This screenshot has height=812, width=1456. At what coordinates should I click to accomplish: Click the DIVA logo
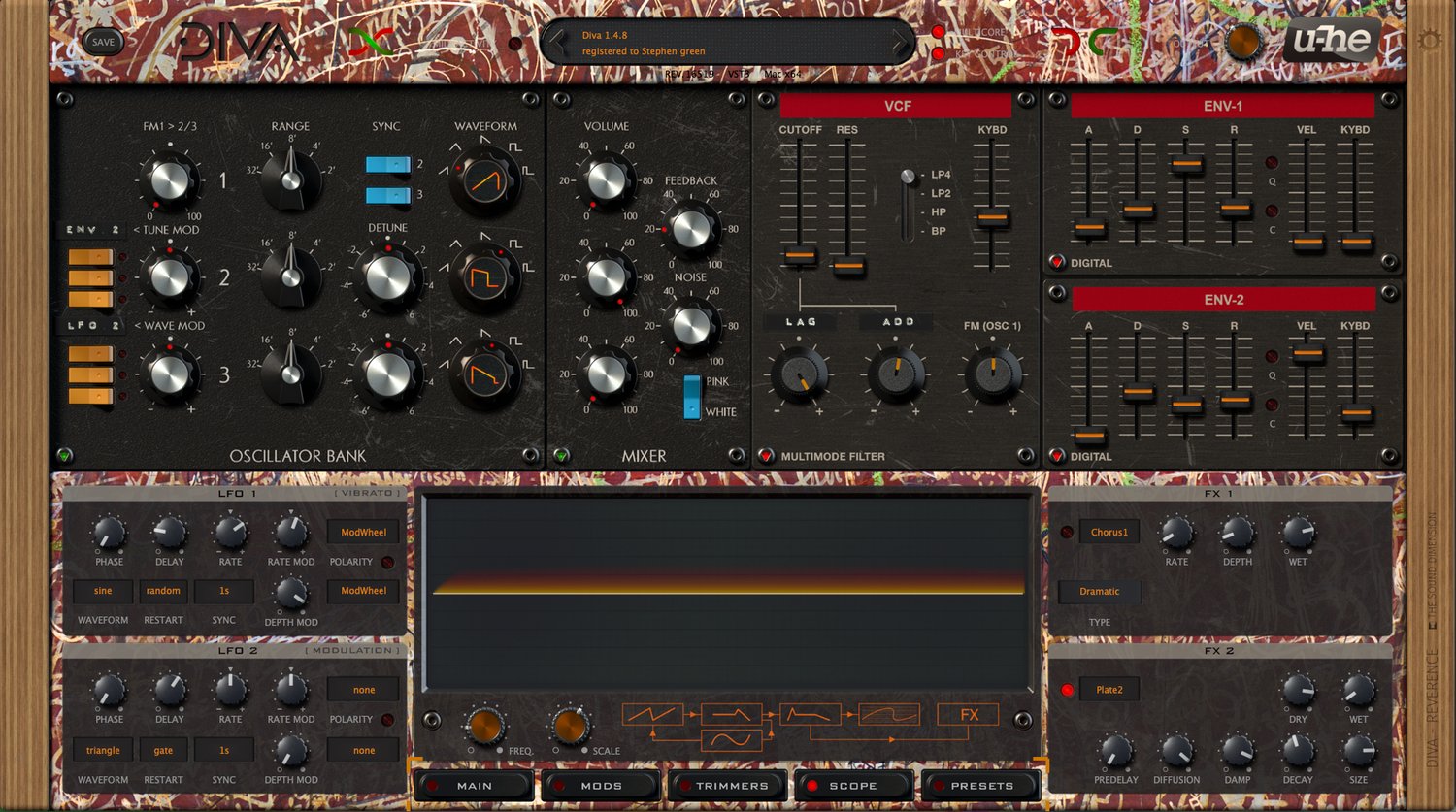(x=239, y=43)
